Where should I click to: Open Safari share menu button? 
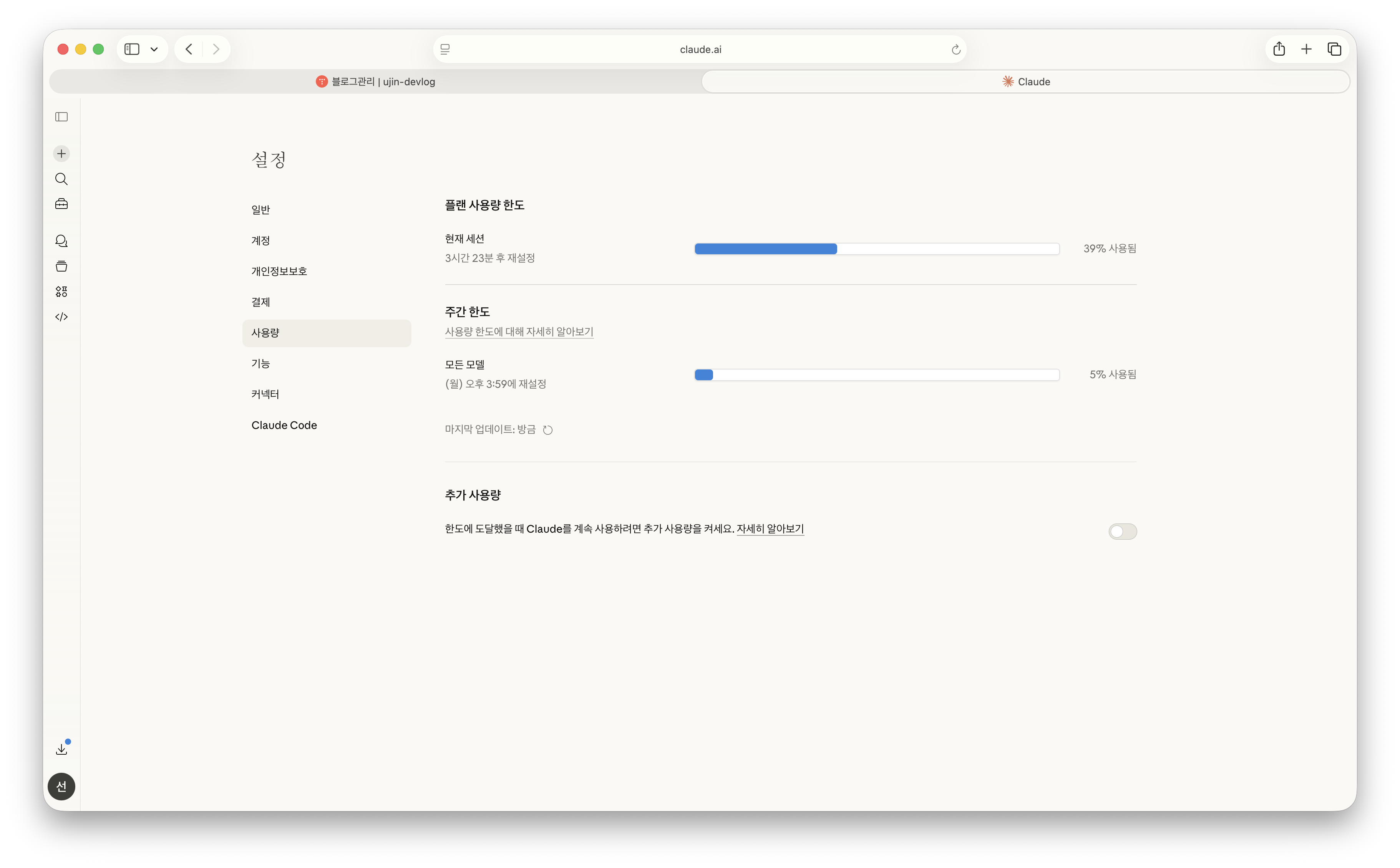(x=1279, y=50)
